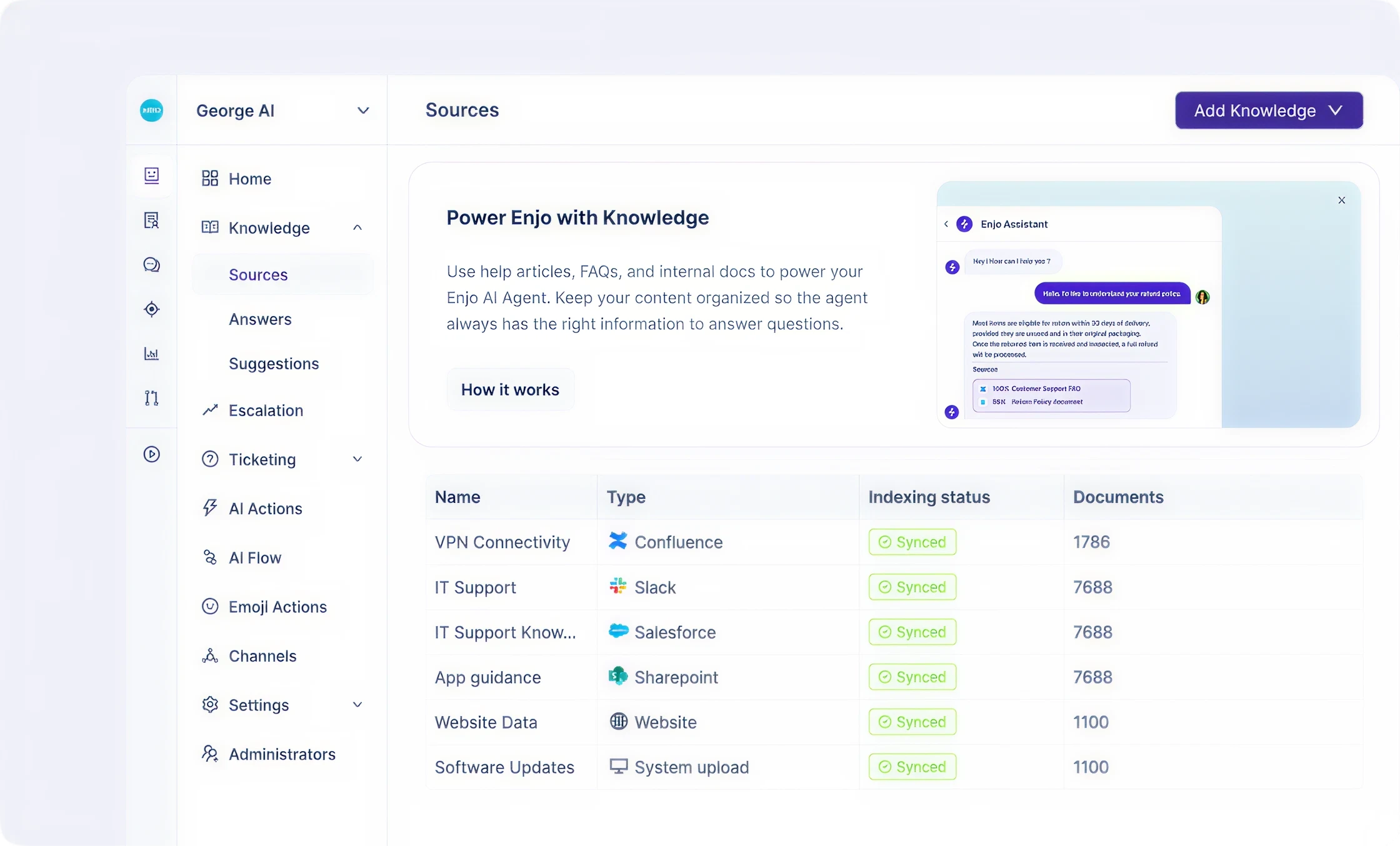Click the How it works button
Viewport: 1400px width, 846px height.
(x=510, y=390)
